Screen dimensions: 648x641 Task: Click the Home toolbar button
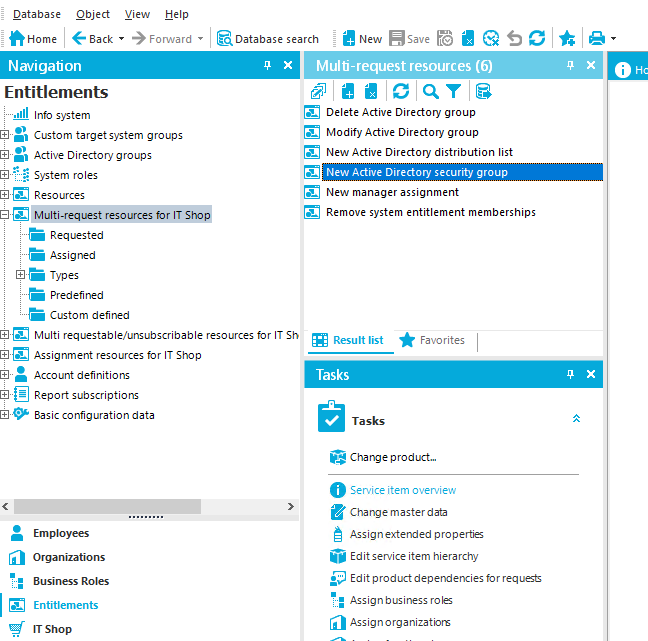tap(33, 39)
